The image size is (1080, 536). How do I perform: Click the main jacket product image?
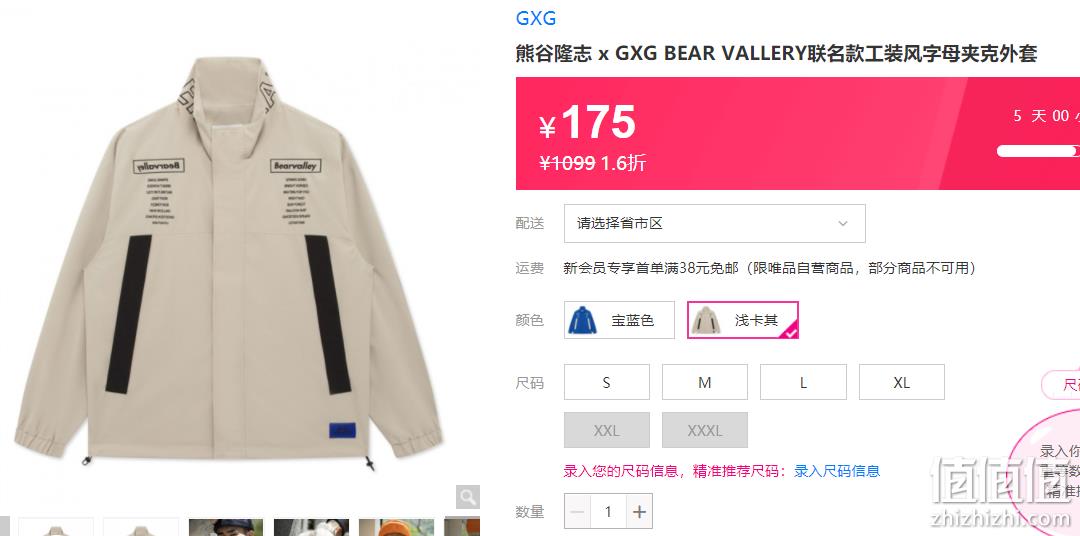(x=227, y=262)
